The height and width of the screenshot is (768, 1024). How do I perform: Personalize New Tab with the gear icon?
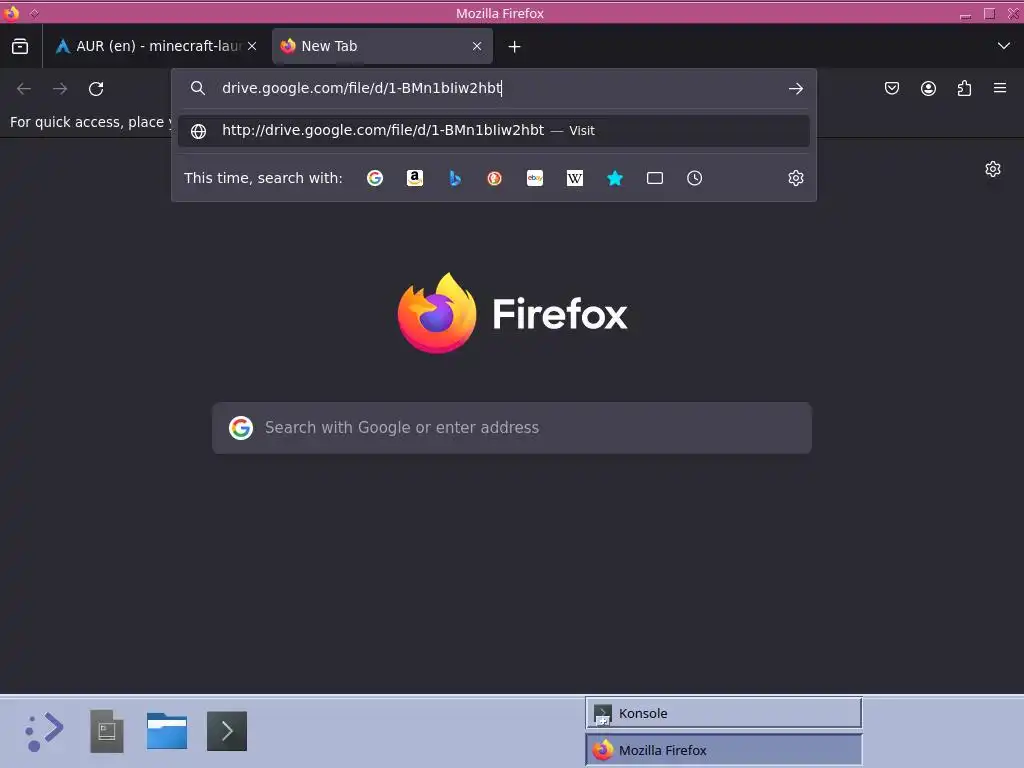(x=993, y=169)
